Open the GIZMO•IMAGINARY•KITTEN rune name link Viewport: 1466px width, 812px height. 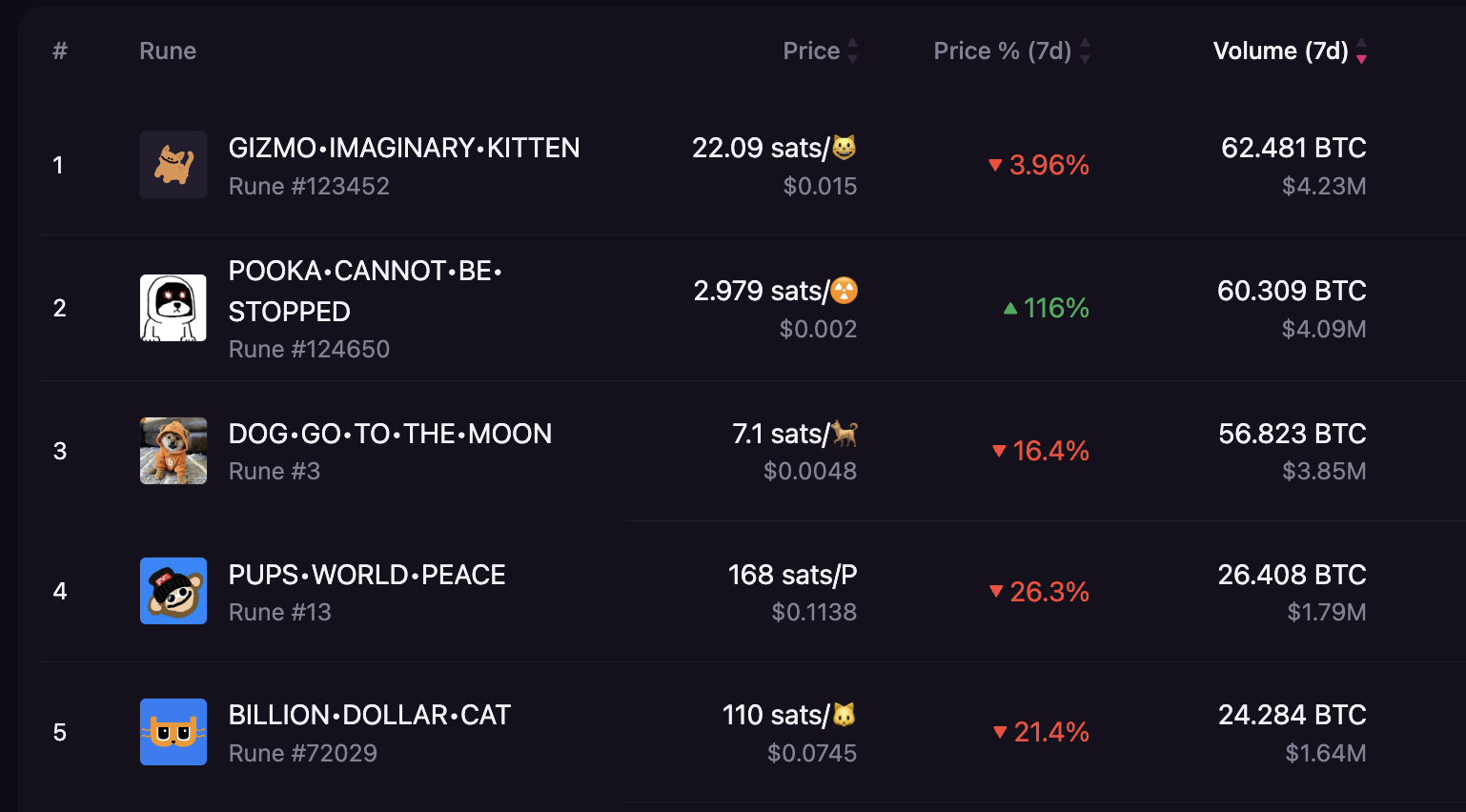tap(404, 148)
